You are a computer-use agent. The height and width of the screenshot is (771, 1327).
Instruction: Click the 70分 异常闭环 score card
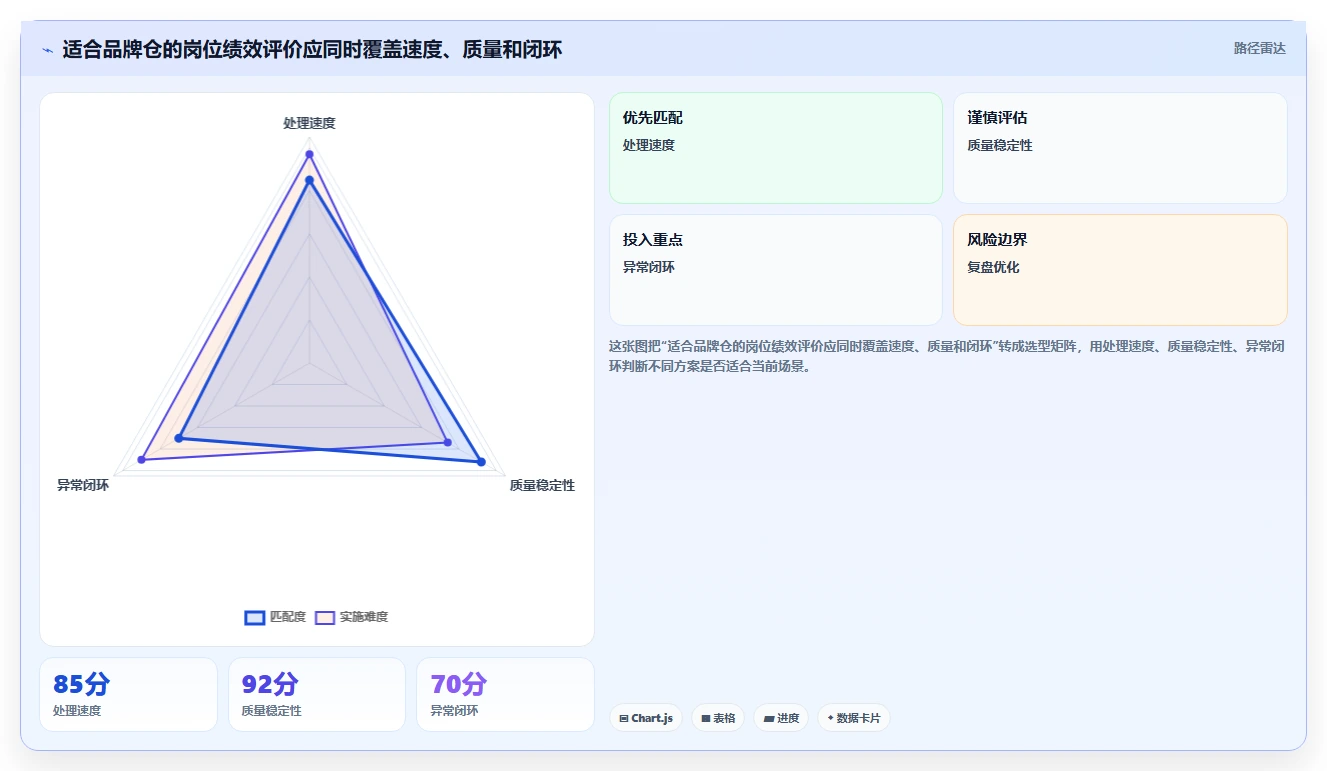505,694
